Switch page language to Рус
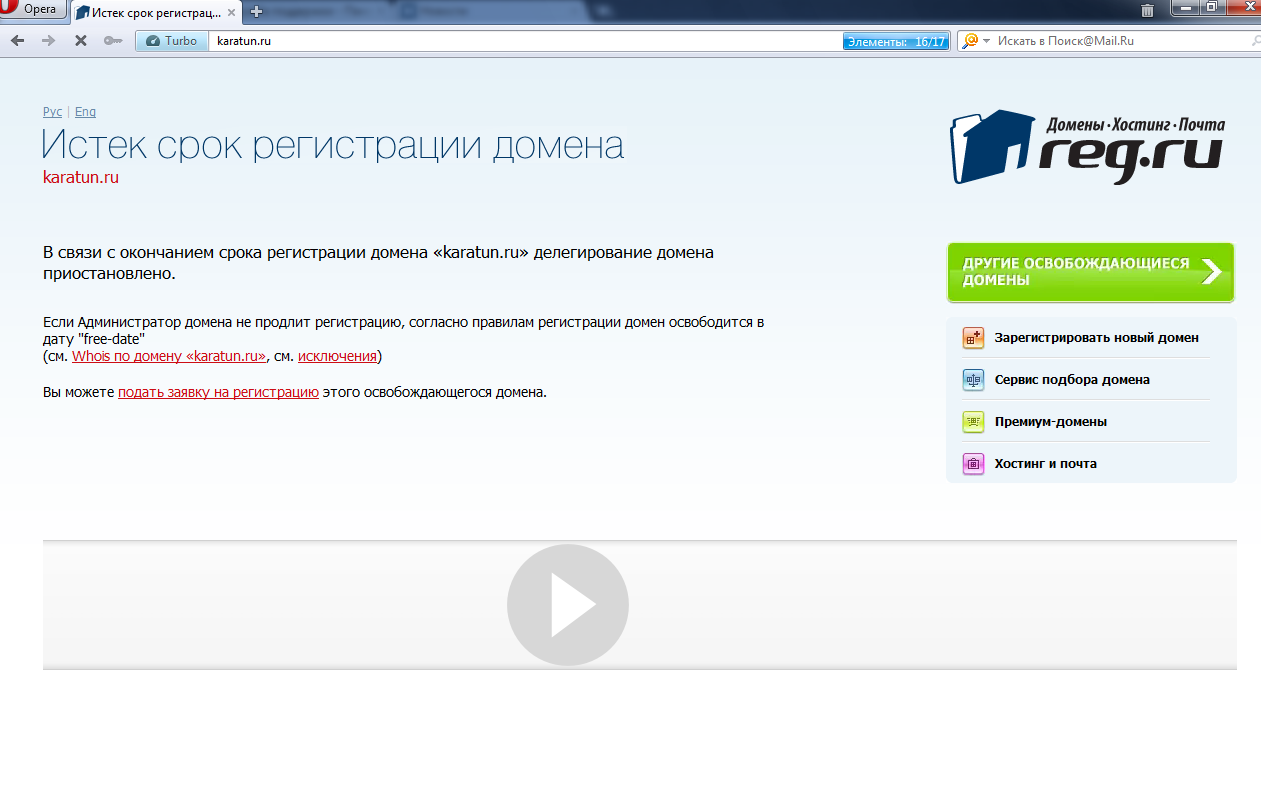 point(52,112)
